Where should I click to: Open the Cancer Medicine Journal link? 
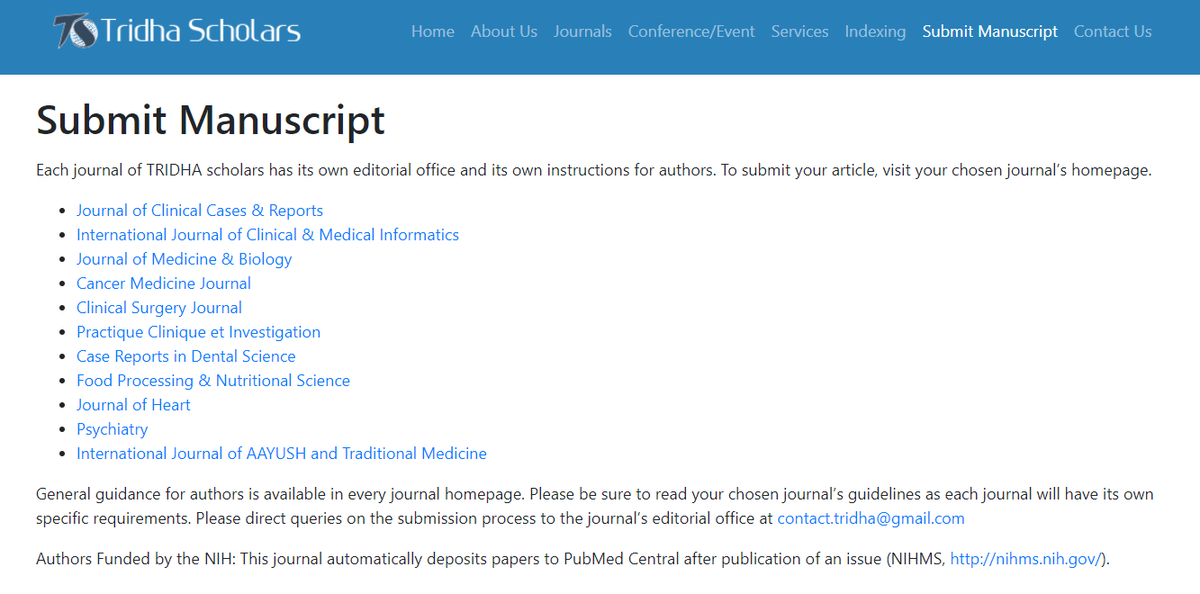point(164,283)
